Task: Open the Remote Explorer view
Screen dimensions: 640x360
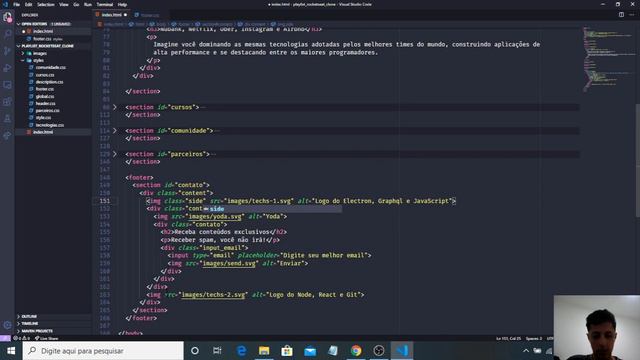Action: [7, 85]
